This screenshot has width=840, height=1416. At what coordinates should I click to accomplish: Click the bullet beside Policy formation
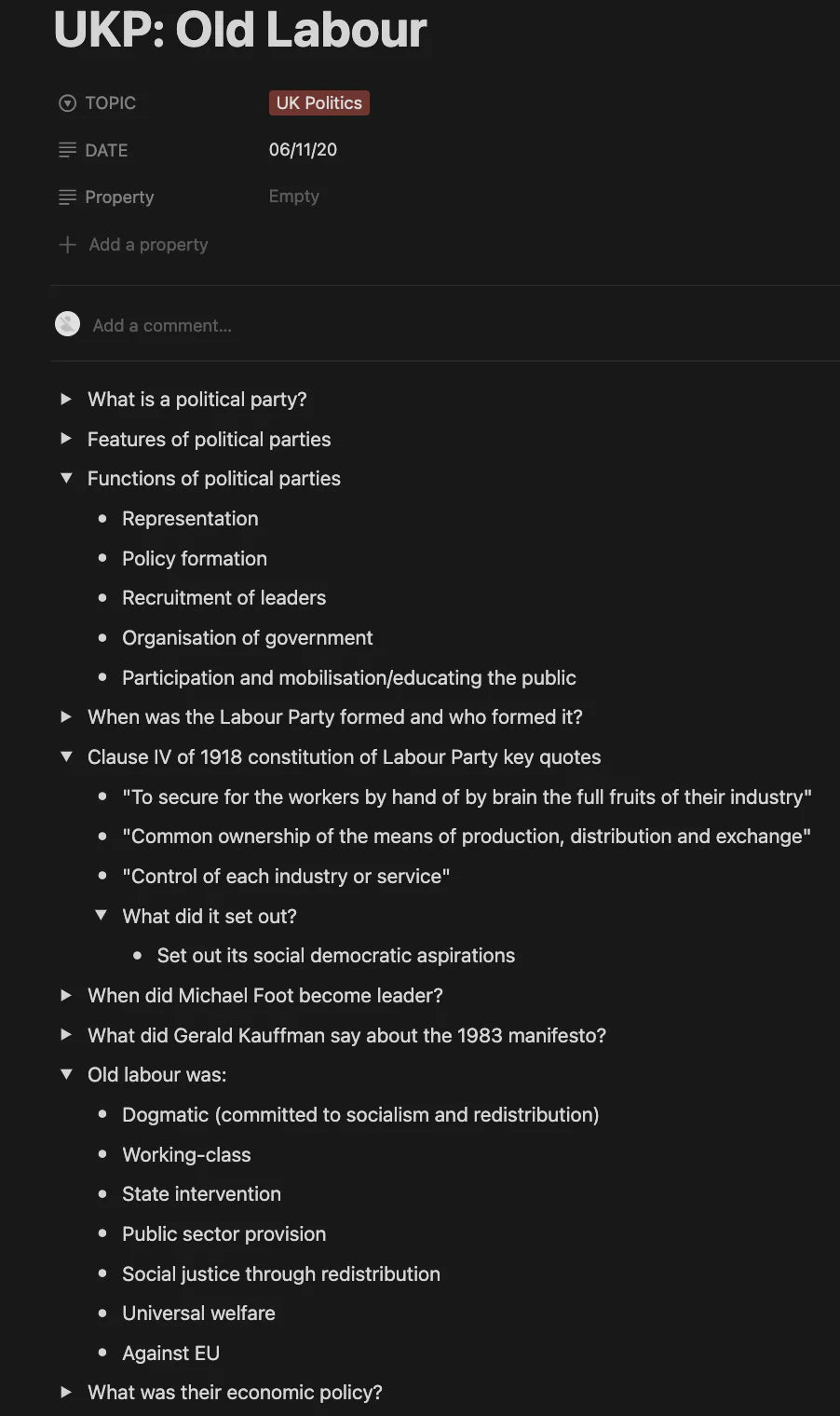click(x=102, y=558)
